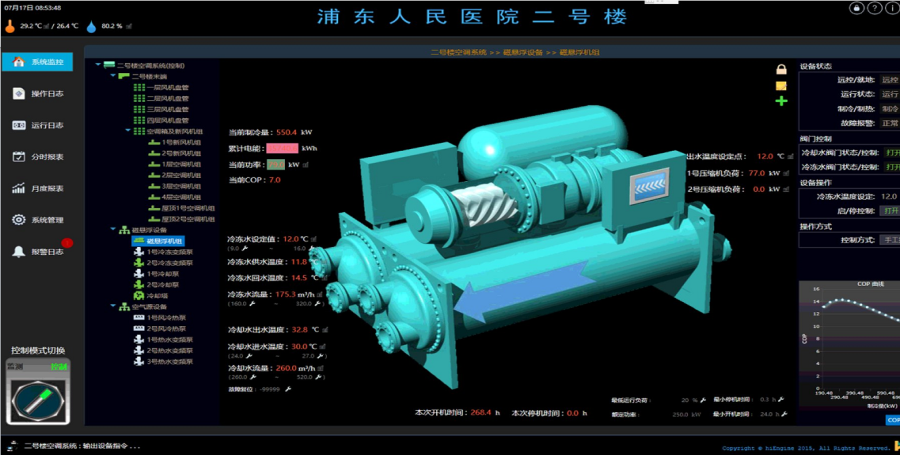Click the top-right circular lock icon
The image size is (900, 455).
pos(857,8)
